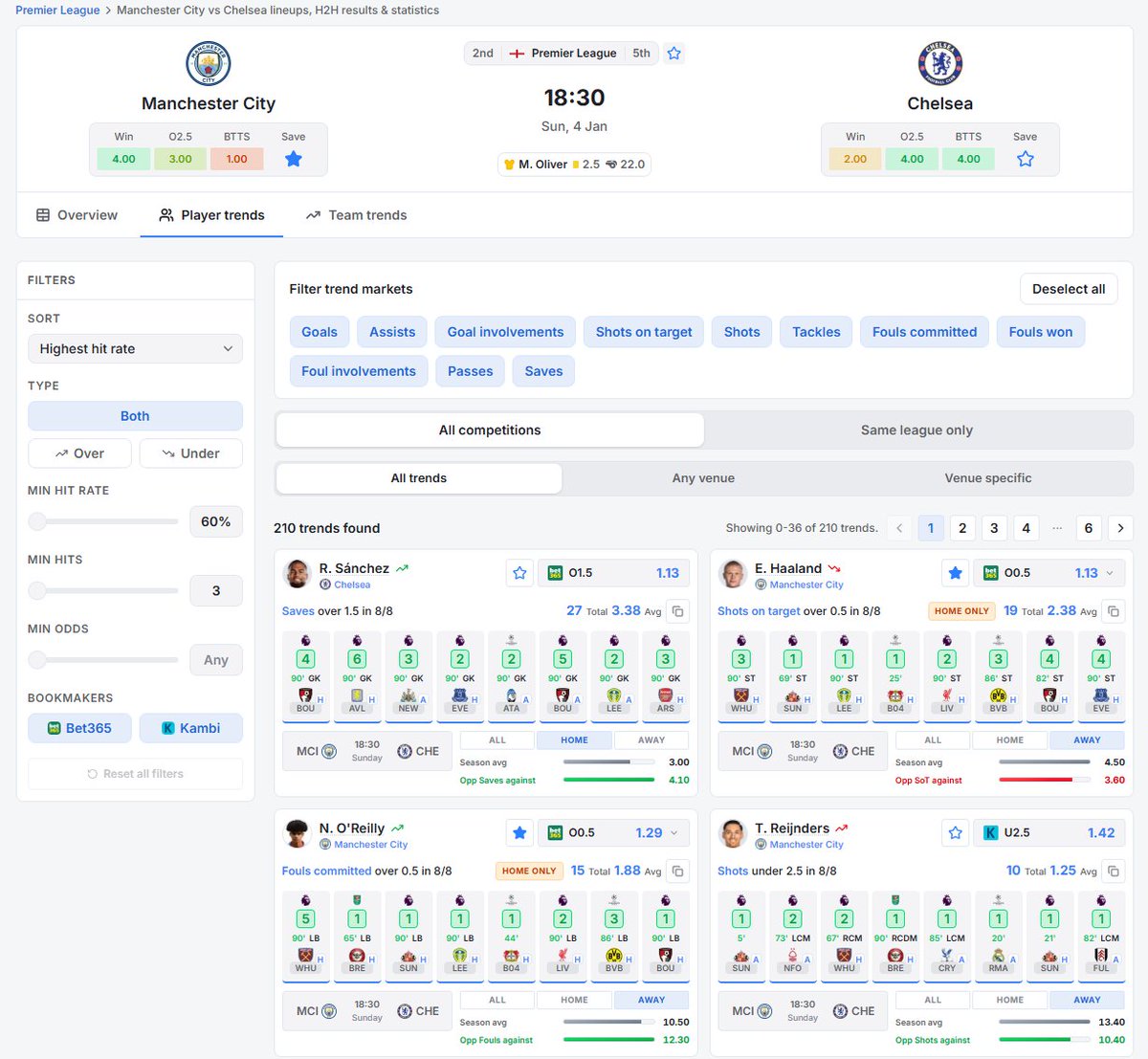The image size is (1148, 1059).
Task: Choose the Over type filter
Action: pyautogui.click(x=79, y=453)
